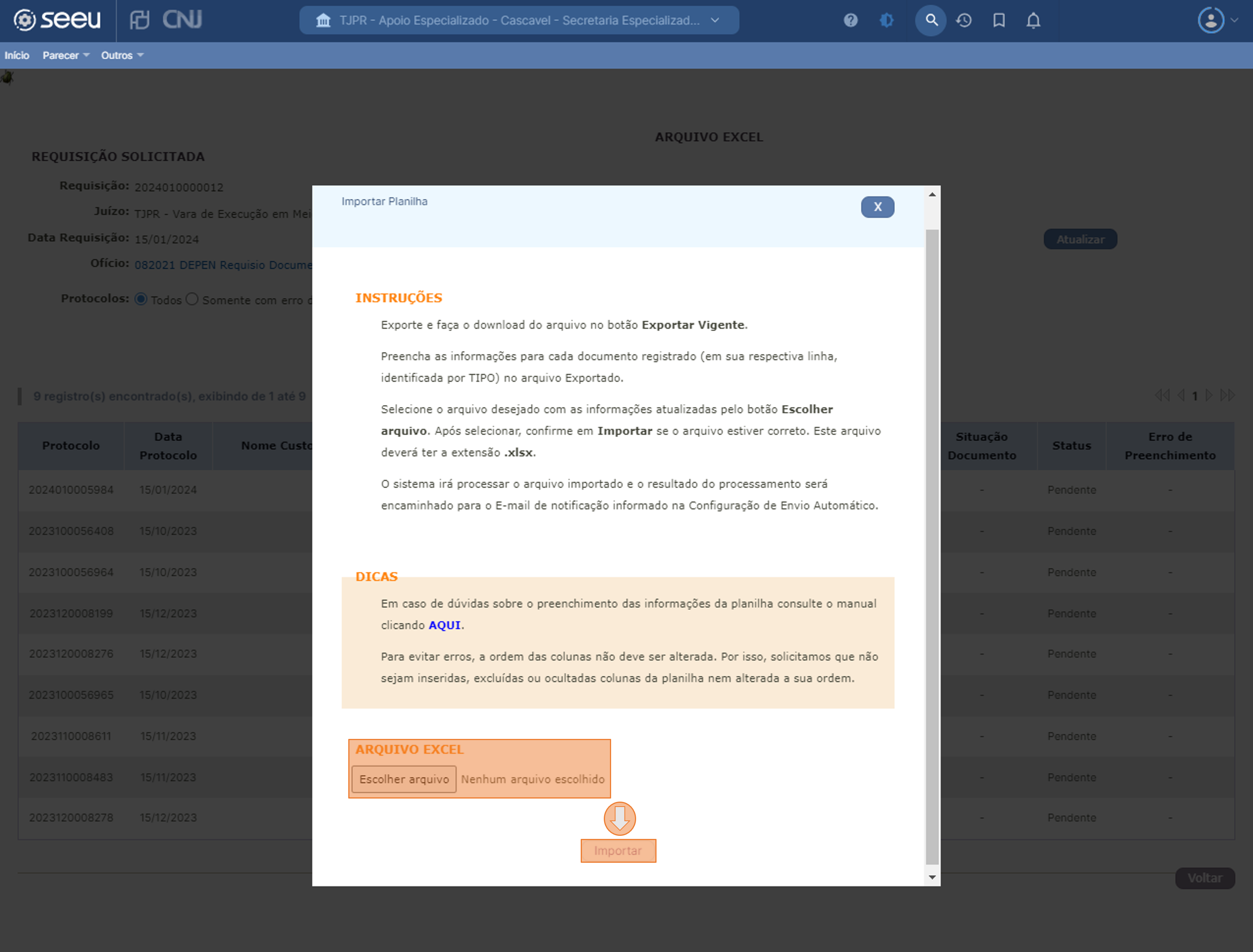Click protocol 2023100056965 cell
Viewport: 1253px width, 952px height.
71,695
